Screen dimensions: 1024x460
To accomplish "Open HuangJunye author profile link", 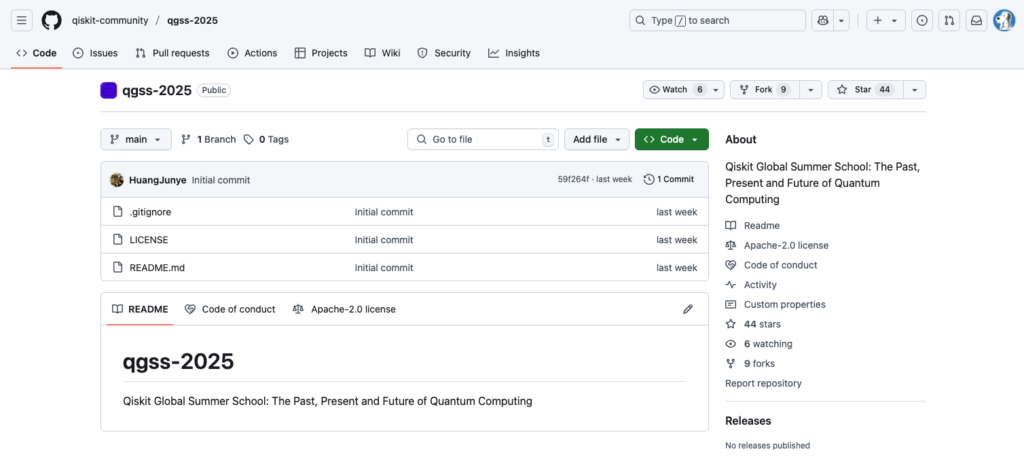I will click(157, 180).
